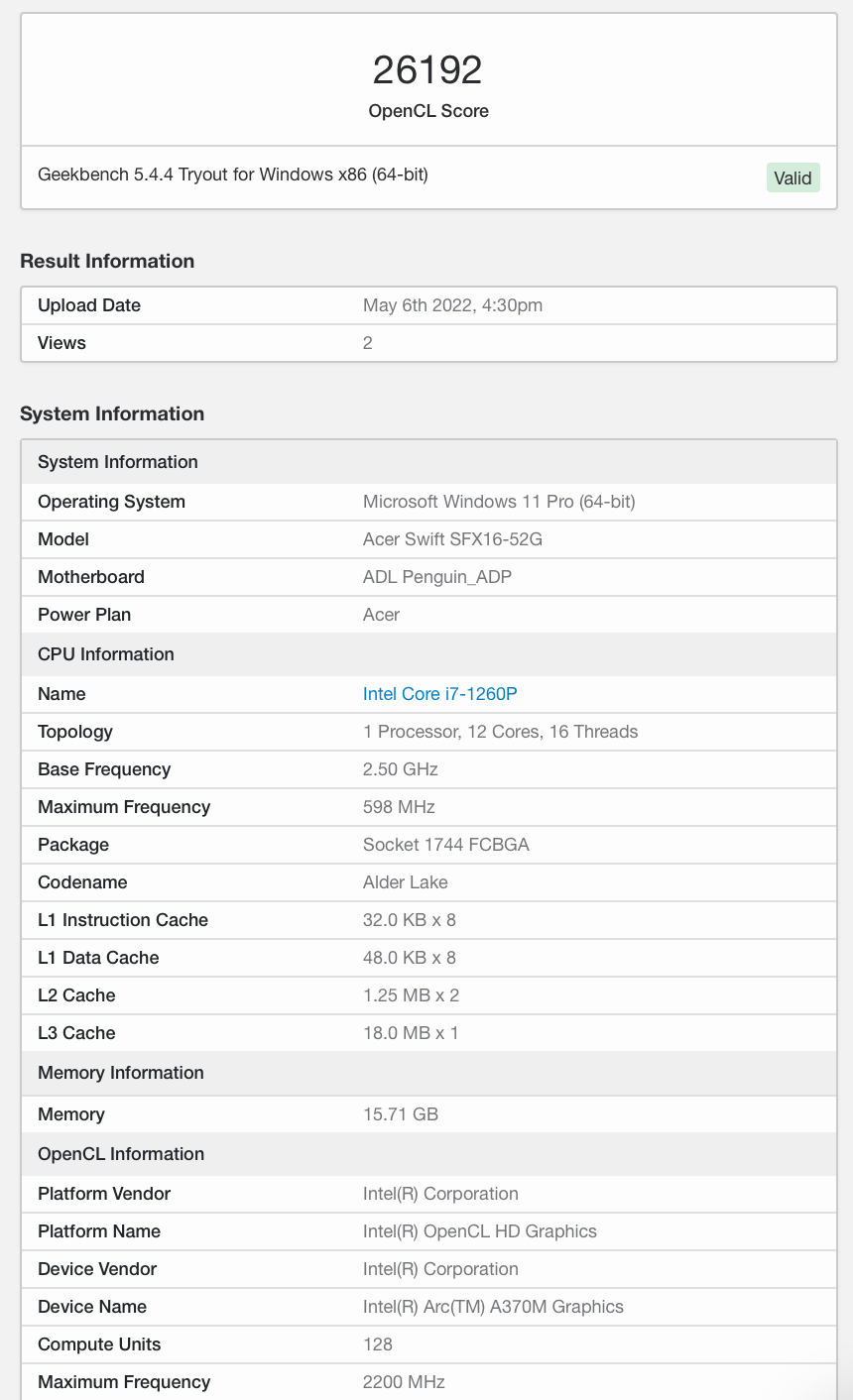Viewport: 853px width, 1400px height.
Task: Click the Base Frequency 2.50 GHz value
Action: click(401, 769)
